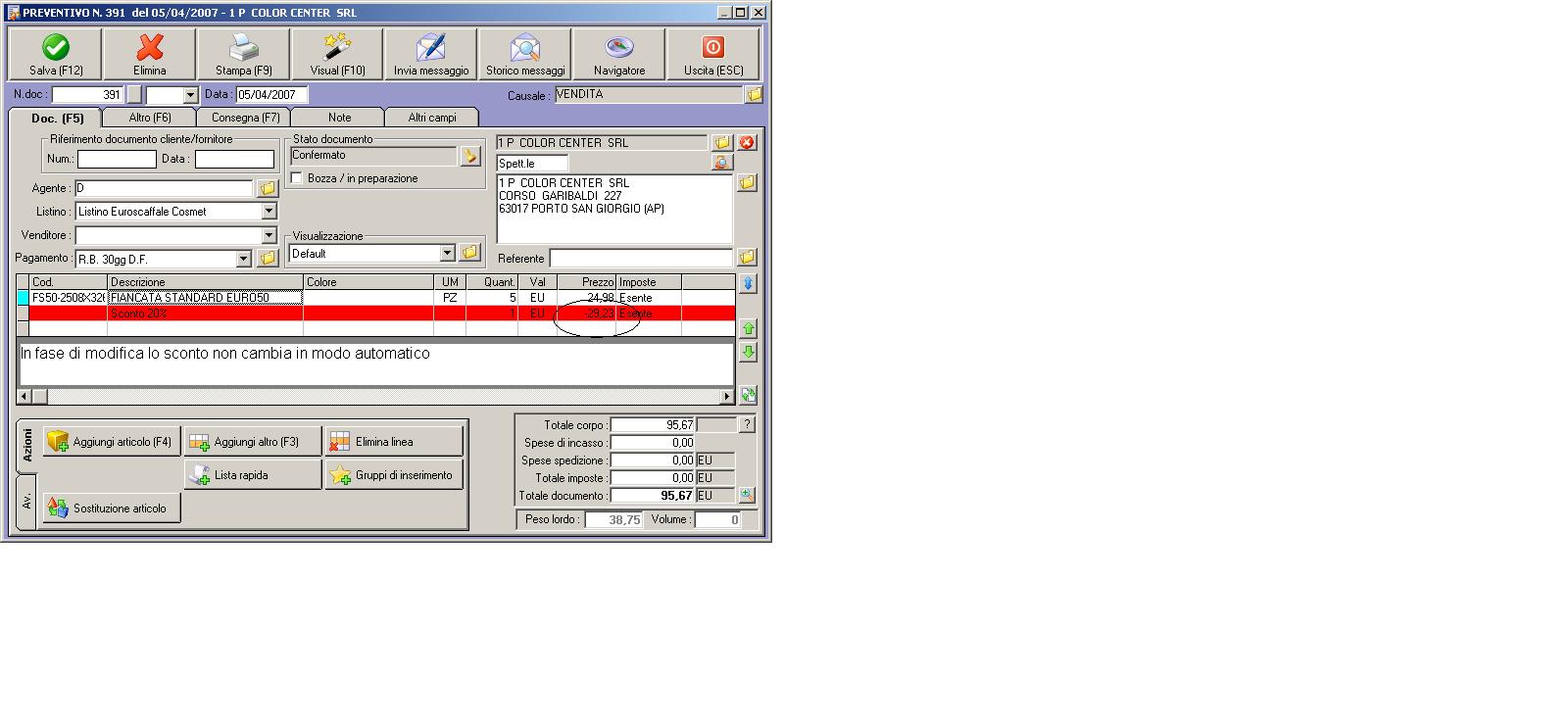The width and height of the screenshot is (1568, 727).
Task: Open the Altri campi tab
Action: coord(432,118)
